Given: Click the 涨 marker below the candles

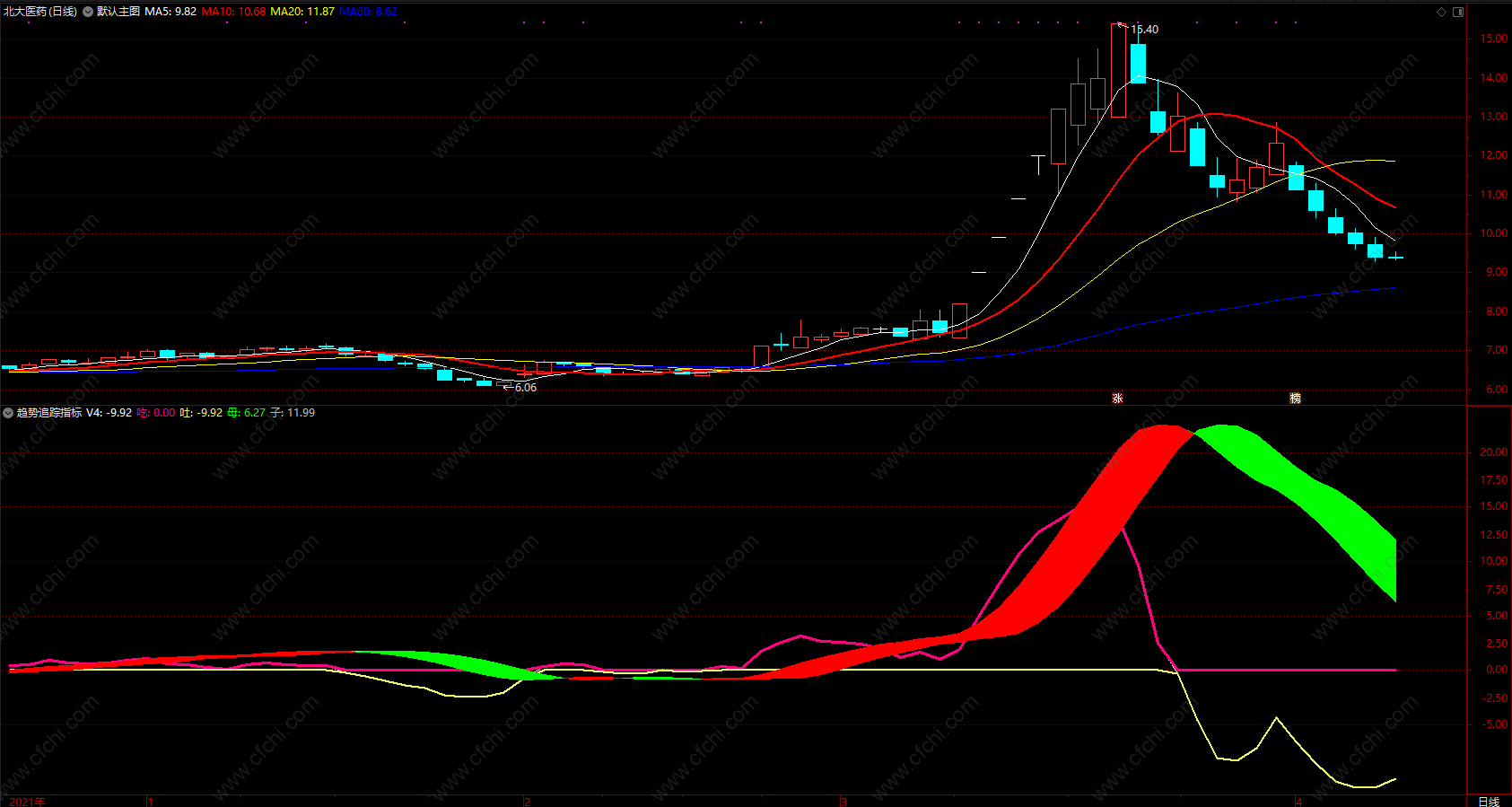Looking at the screenshot, I should (1117, 398).
